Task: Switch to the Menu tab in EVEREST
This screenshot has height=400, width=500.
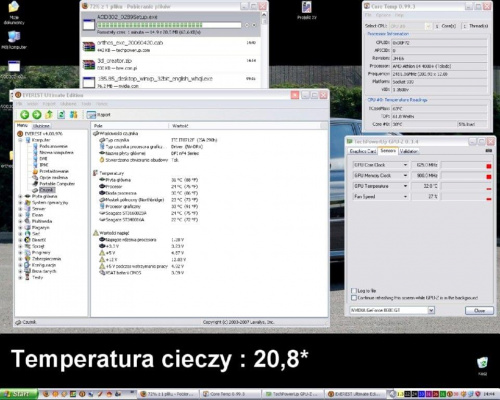Action: pyautogui.click(x=22, y=125)
